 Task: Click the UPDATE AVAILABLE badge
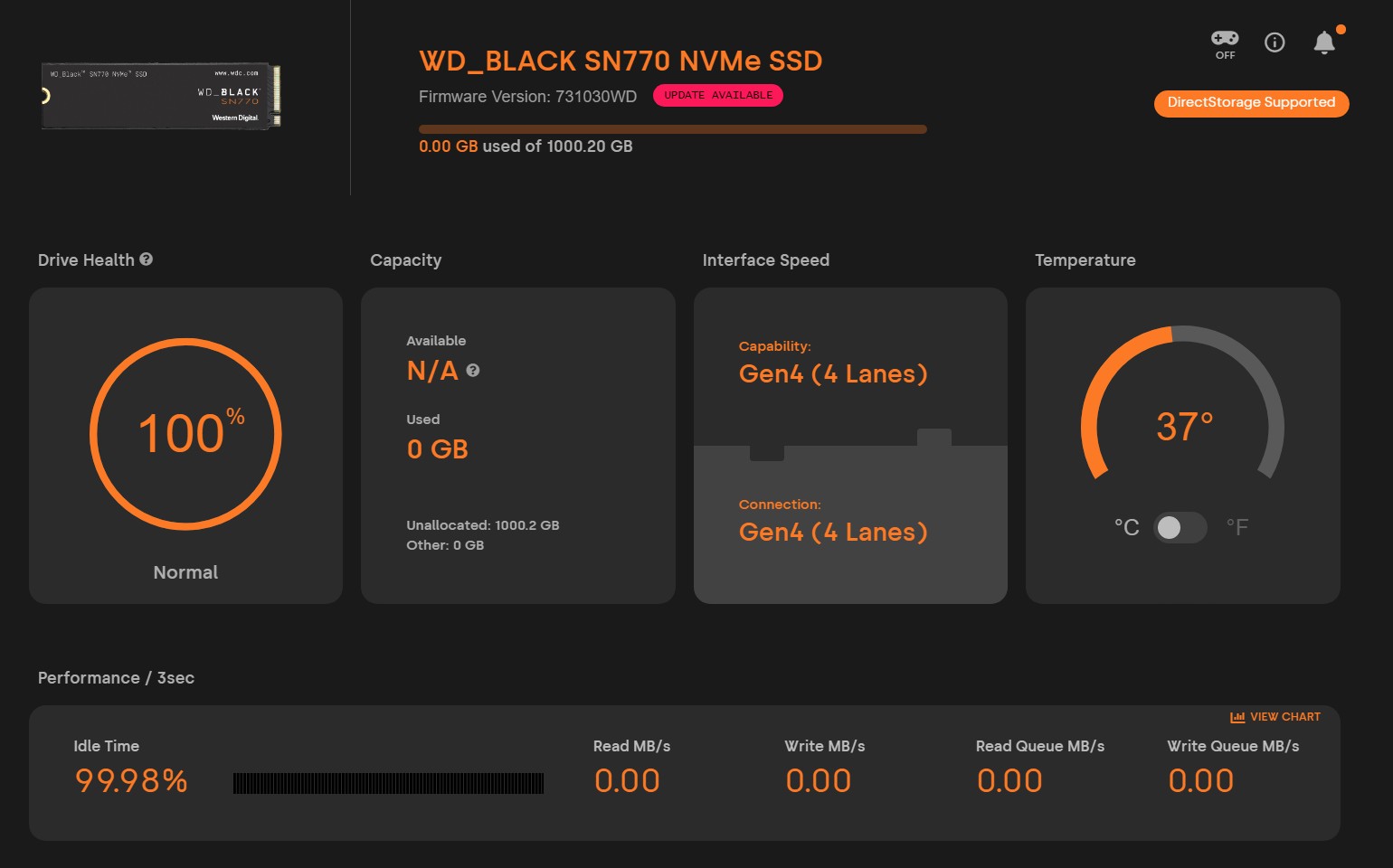click(x=718, y=96)
